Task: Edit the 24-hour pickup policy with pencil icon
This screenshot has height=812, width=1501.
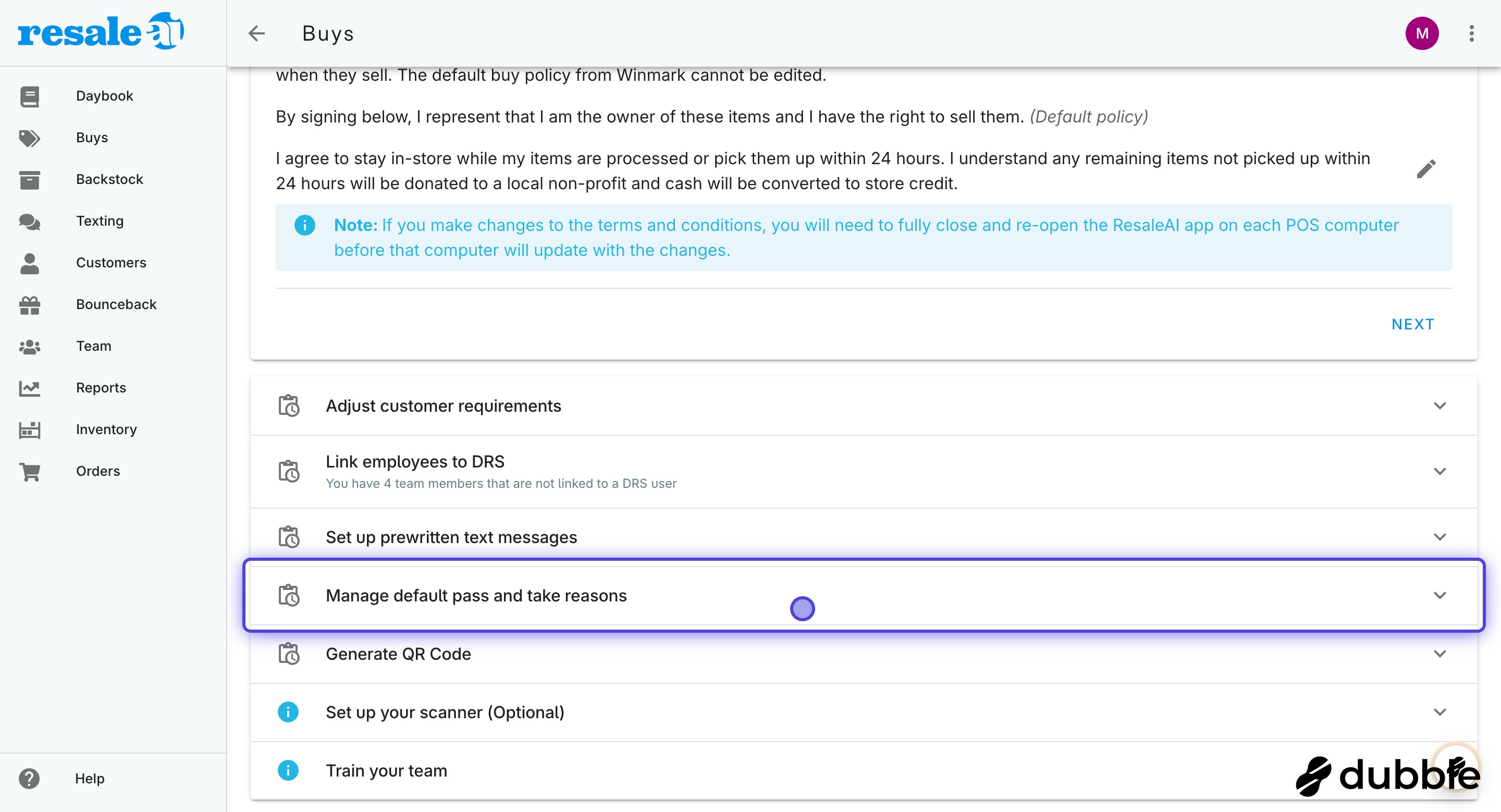Action: [1426, 169]
